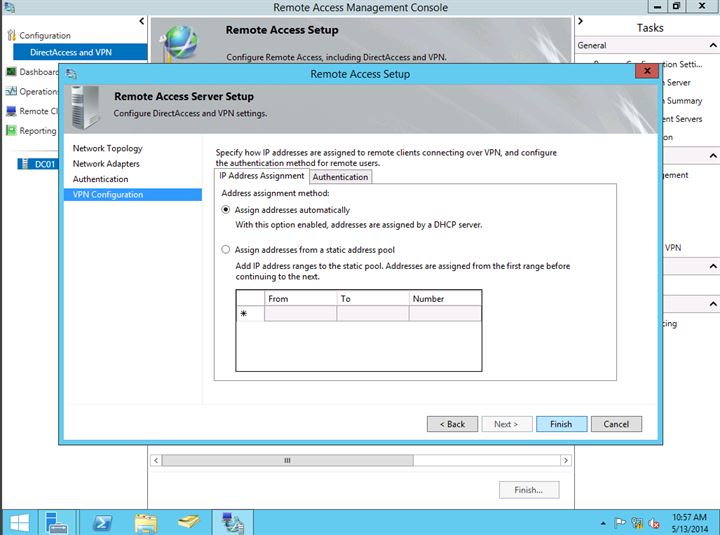720x535 pixels.
Task: Click the Number cell in address table
Action: tap(445, 314)
